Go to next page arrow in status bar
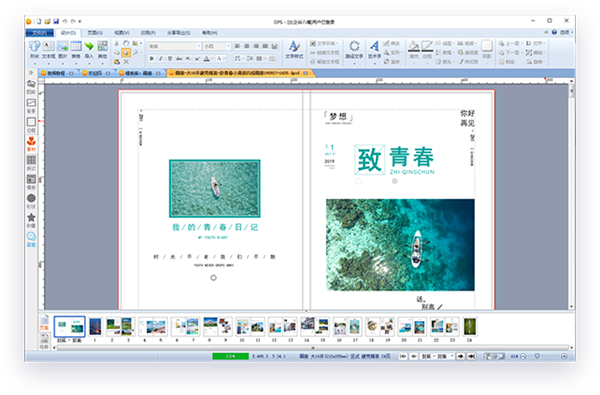The height and width of the screenshot is (395, 600). (461, 356)
